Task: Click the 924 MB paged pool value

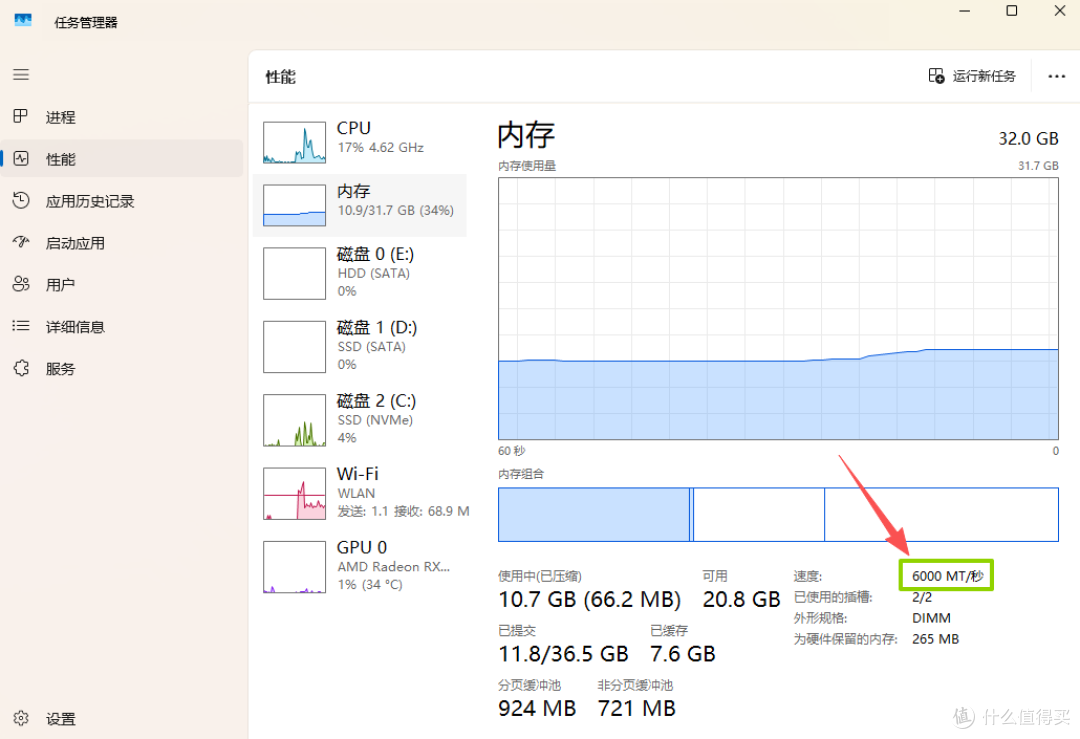Action: click(x=537, y=708)
